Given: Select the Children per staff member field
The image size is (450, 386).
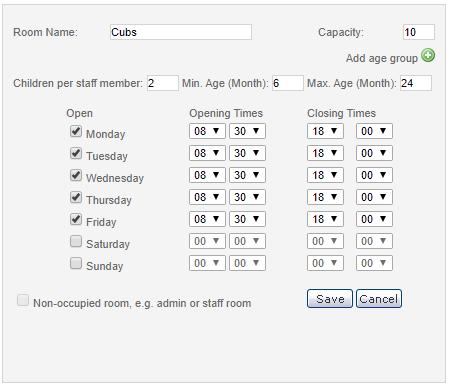Looking at the screenshot, I should click(163, 83).
